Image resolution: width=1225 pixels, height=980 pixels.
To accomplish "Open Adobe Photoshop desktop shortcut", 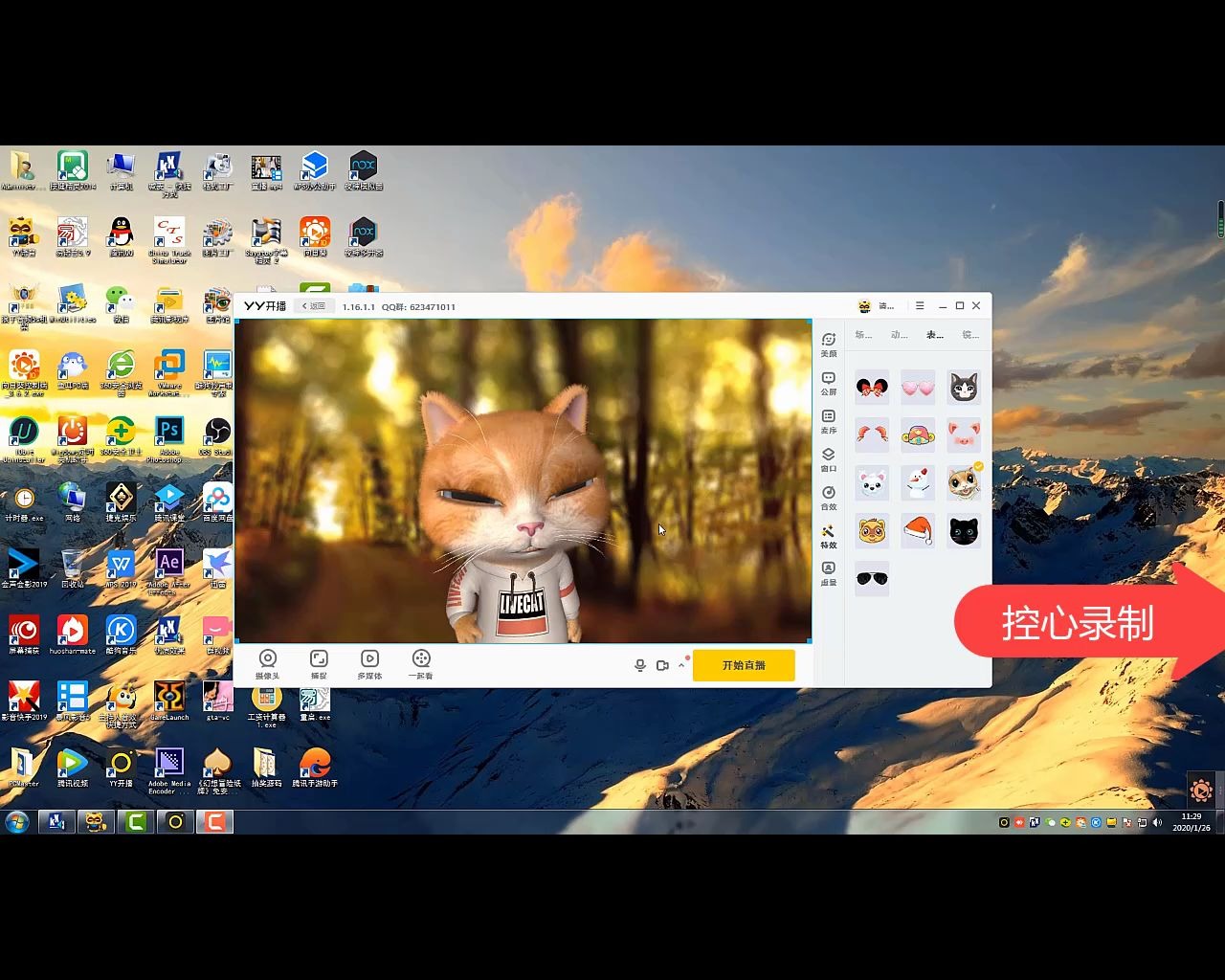I will [169, 437].
